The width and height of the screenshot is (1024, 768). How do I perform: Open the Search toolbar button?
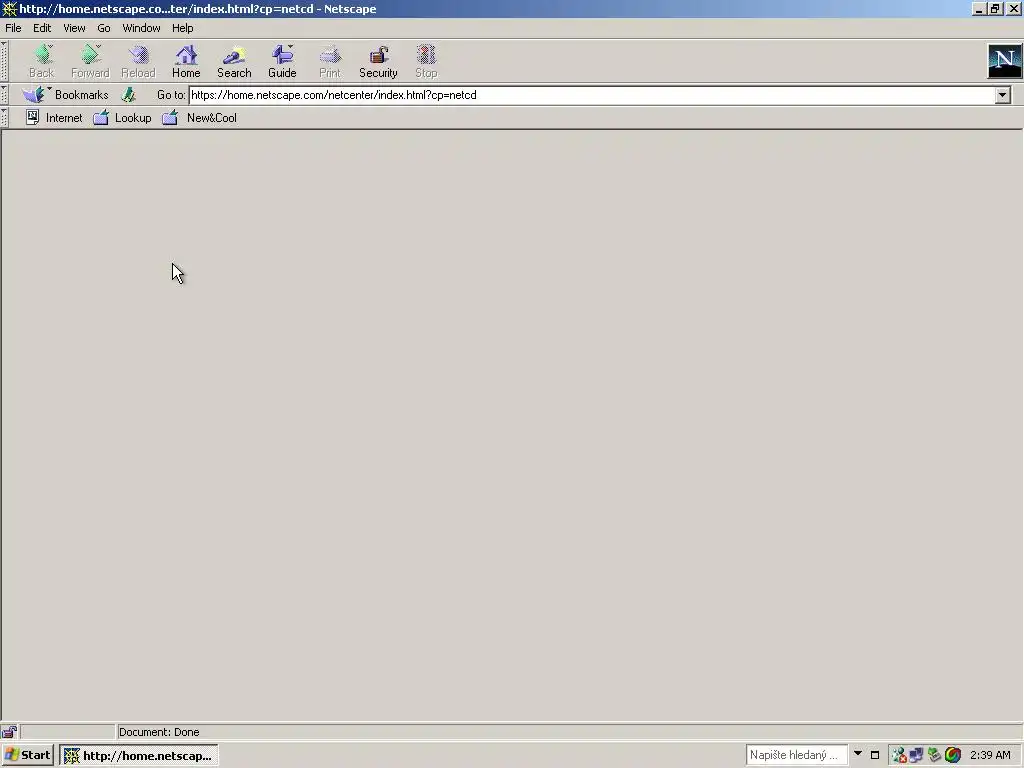(x=234, y=61)
